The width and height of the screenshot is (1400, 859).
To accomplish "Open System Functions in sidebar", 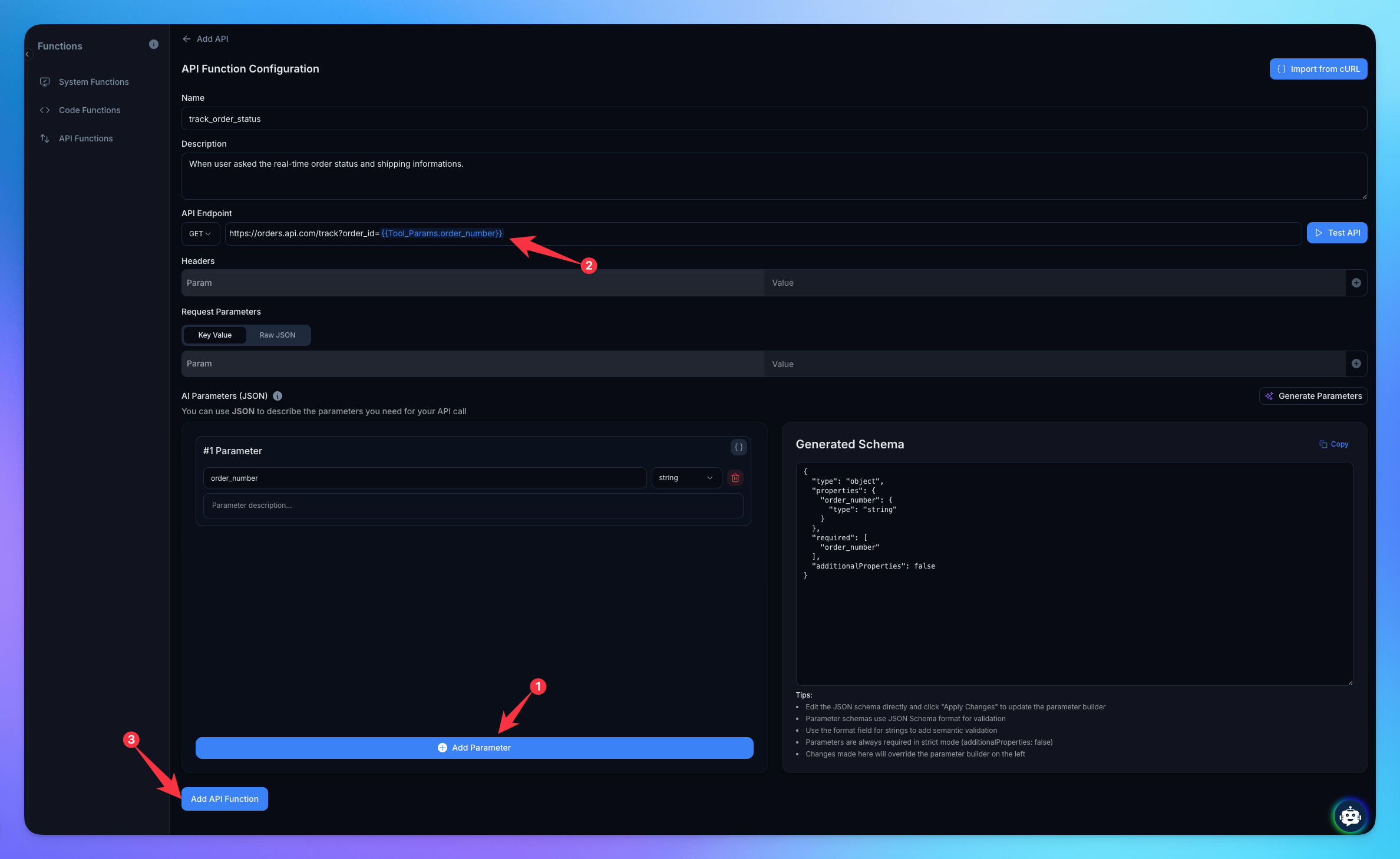I will 94,82.
